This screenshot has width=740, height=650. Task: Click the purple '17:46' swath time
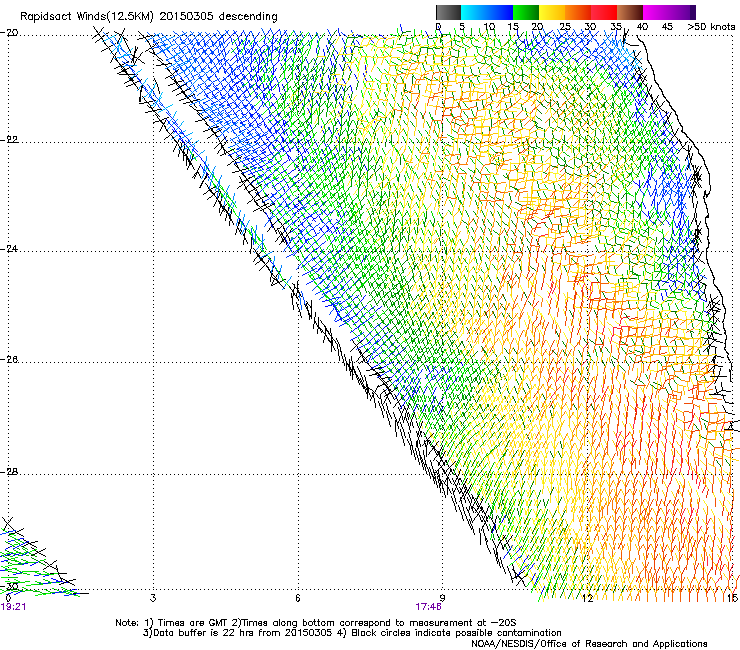429,607
